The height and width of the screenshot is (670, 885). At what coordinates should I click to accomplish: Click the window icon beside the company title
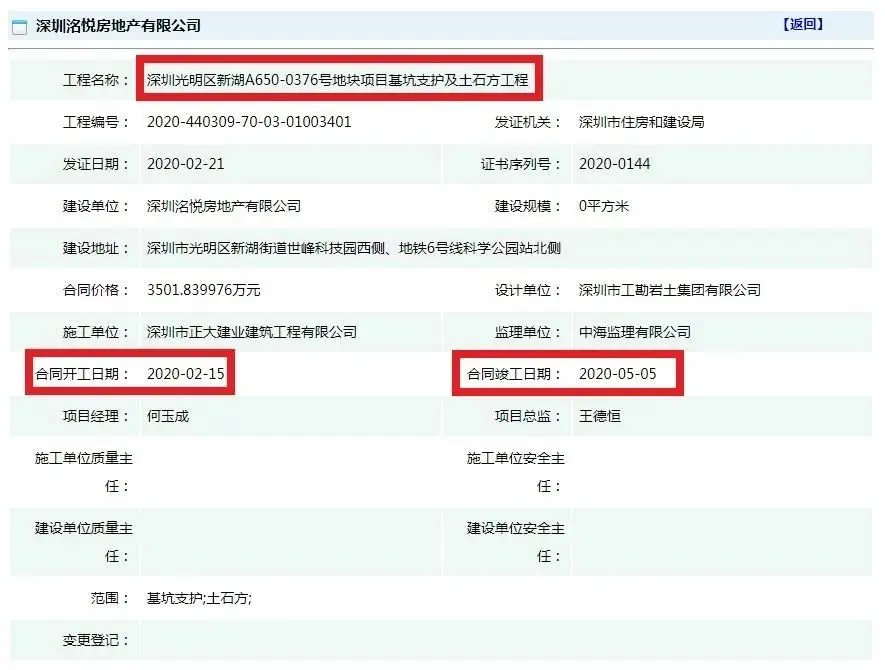(19, 27)
